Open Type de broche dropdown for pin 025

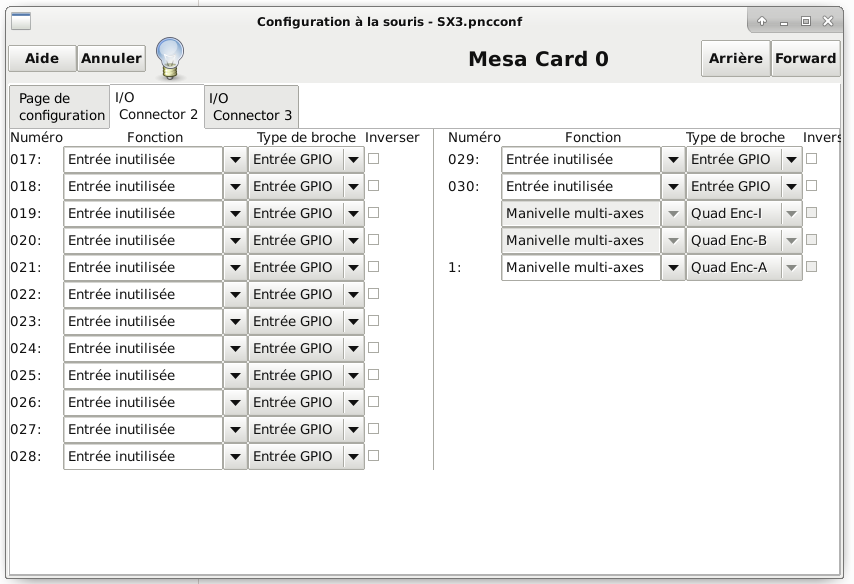tap(306, 375)
